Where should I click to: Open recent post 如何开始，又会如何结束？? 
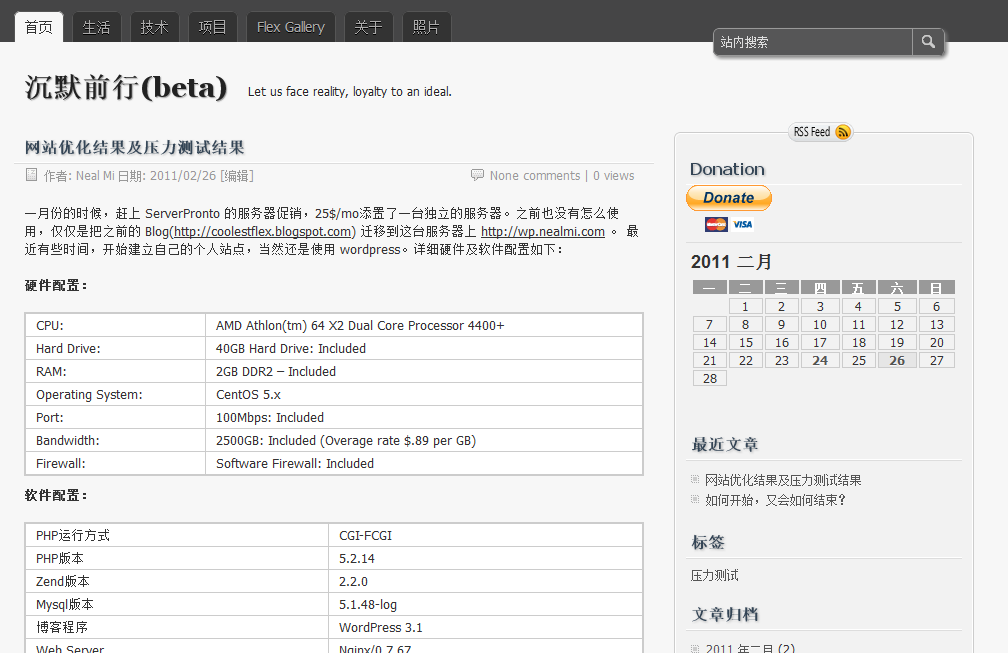coord(775,500)
